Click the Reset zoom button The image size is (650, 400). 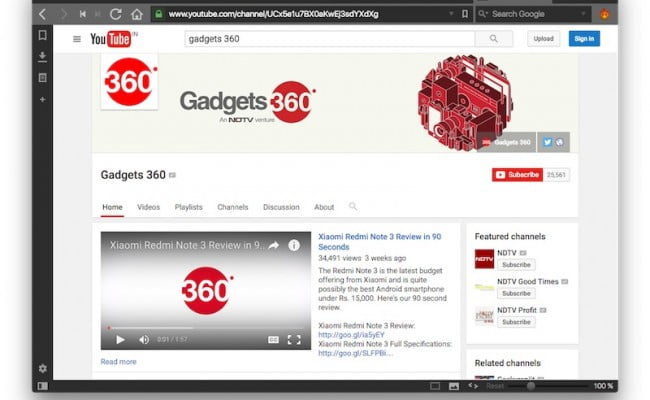495,386
